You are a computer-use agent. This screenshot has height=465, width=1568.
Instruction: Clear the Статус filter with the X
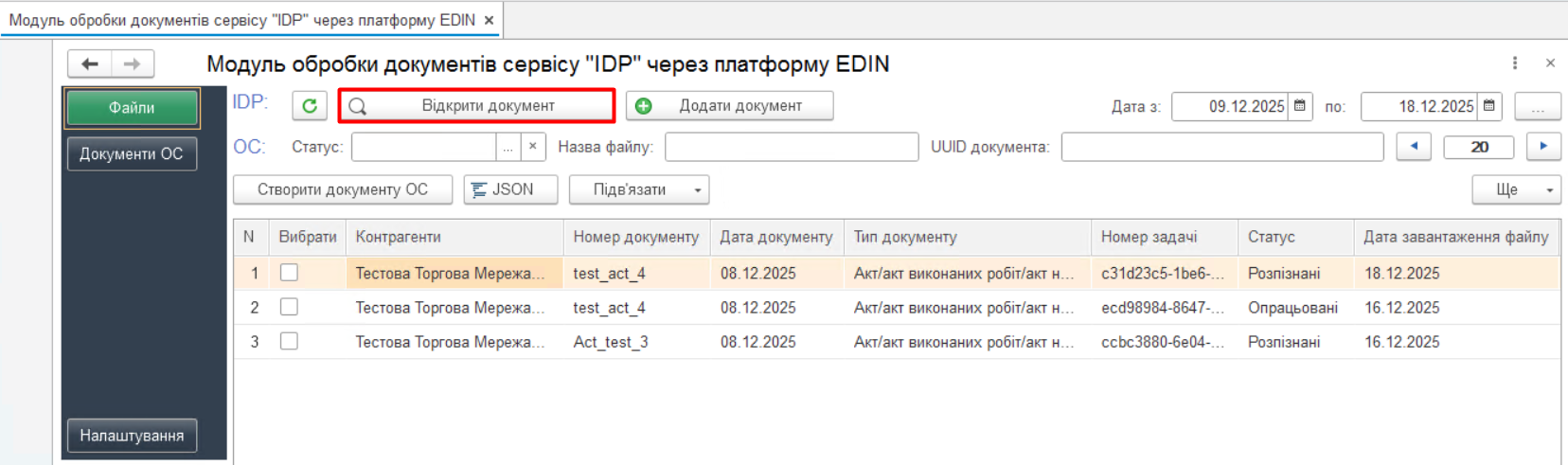coord(533,147)
